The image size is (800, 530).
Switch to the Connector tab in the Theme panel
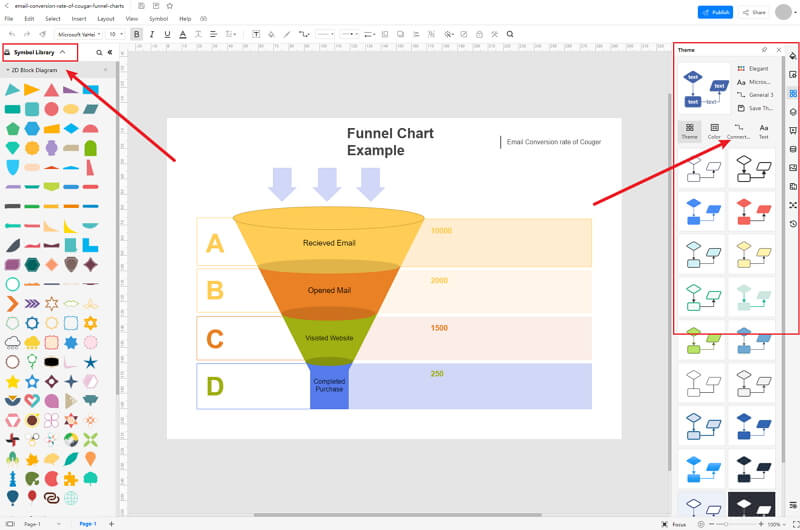coord(739,131)
